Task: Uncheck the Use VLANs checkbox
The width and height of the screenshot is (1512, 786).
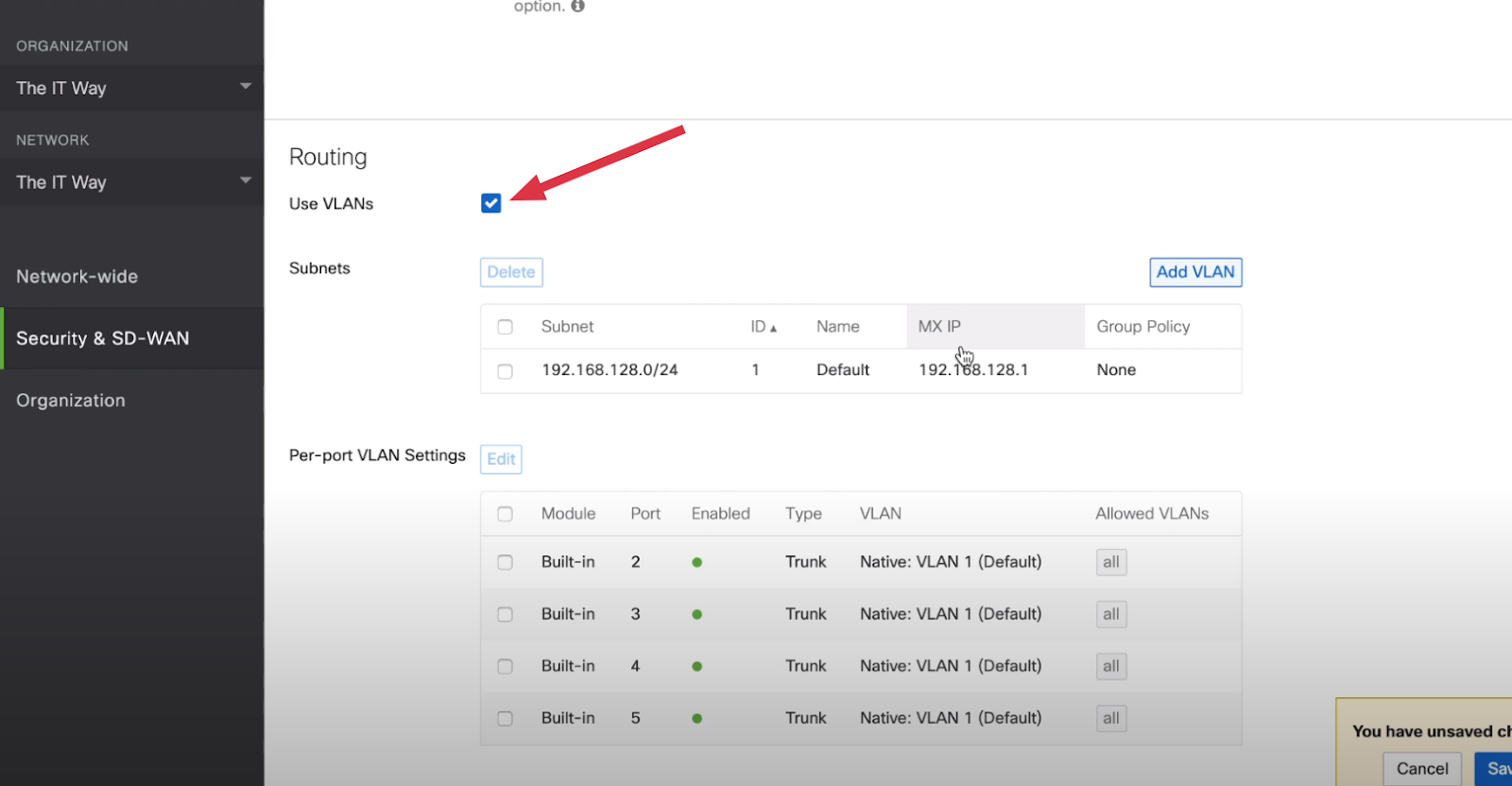Action: coord(490,203)
